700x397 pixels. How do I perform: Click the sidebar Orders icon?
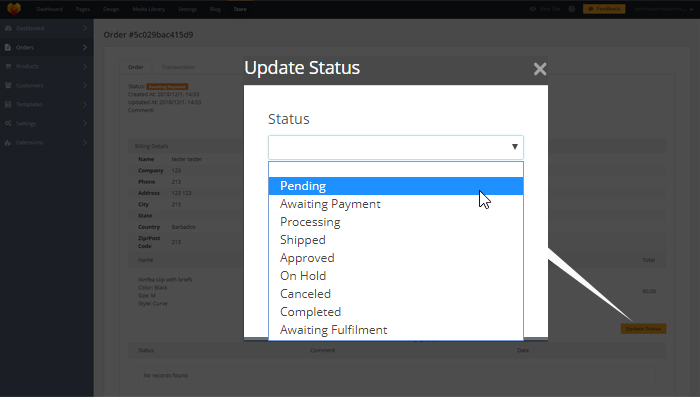point(8,47)
